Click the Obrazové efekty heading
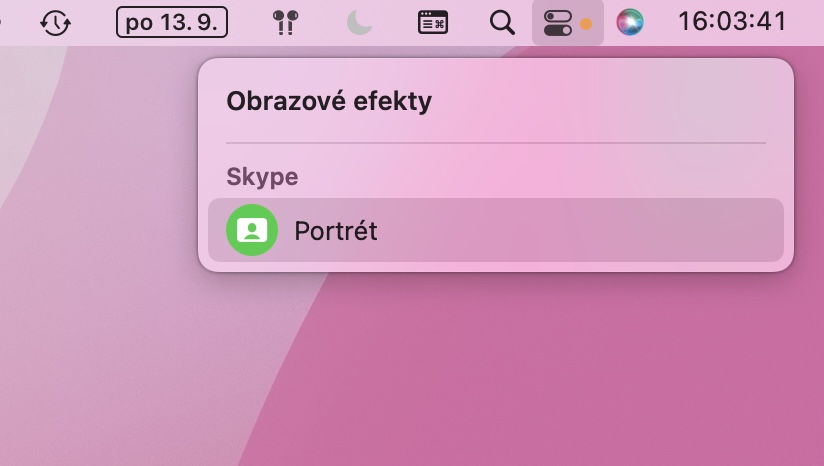This screenshot has width=824, height=466. (x=329, y=101)
